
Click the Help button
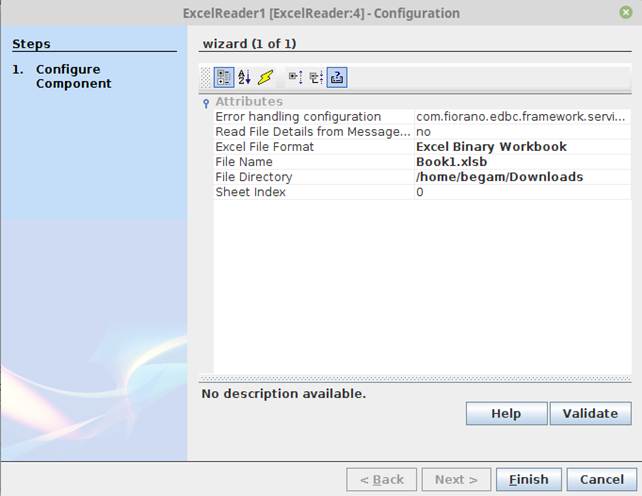506,413
